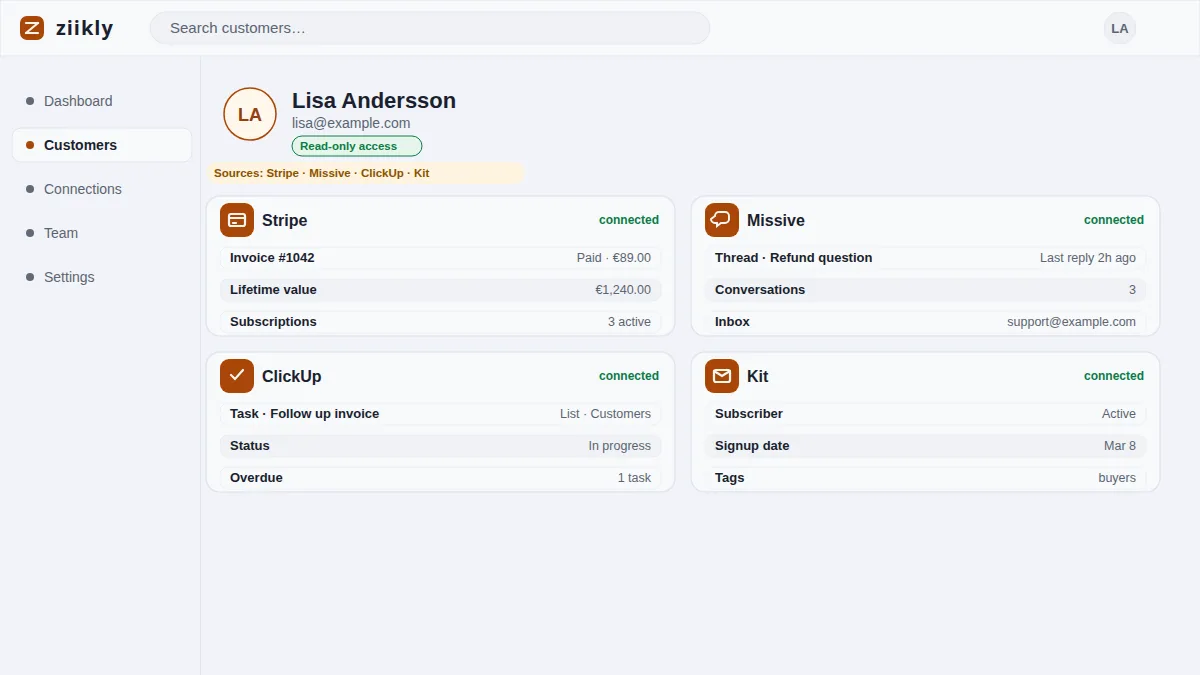The height and width of the screenshot is (675, 1200).
Task: Click the Paid · €89.00 value
Action: click(x=614, y=258)
